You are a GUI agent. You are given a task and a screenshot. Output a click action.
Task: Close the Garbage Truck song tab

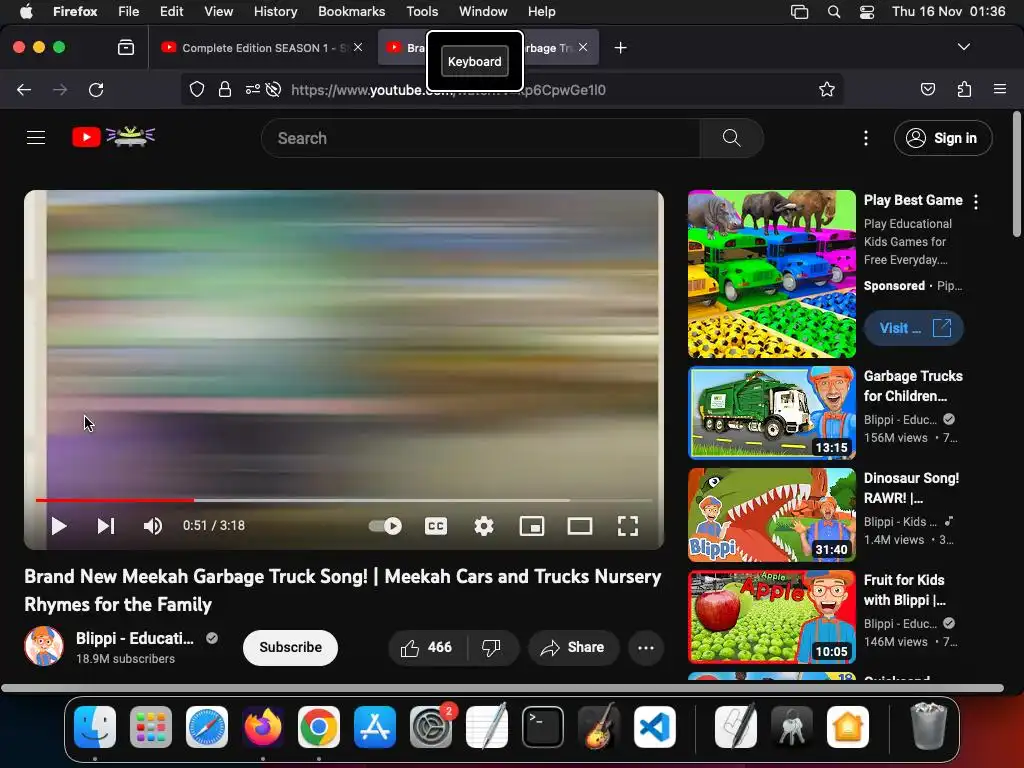(583, 47)
